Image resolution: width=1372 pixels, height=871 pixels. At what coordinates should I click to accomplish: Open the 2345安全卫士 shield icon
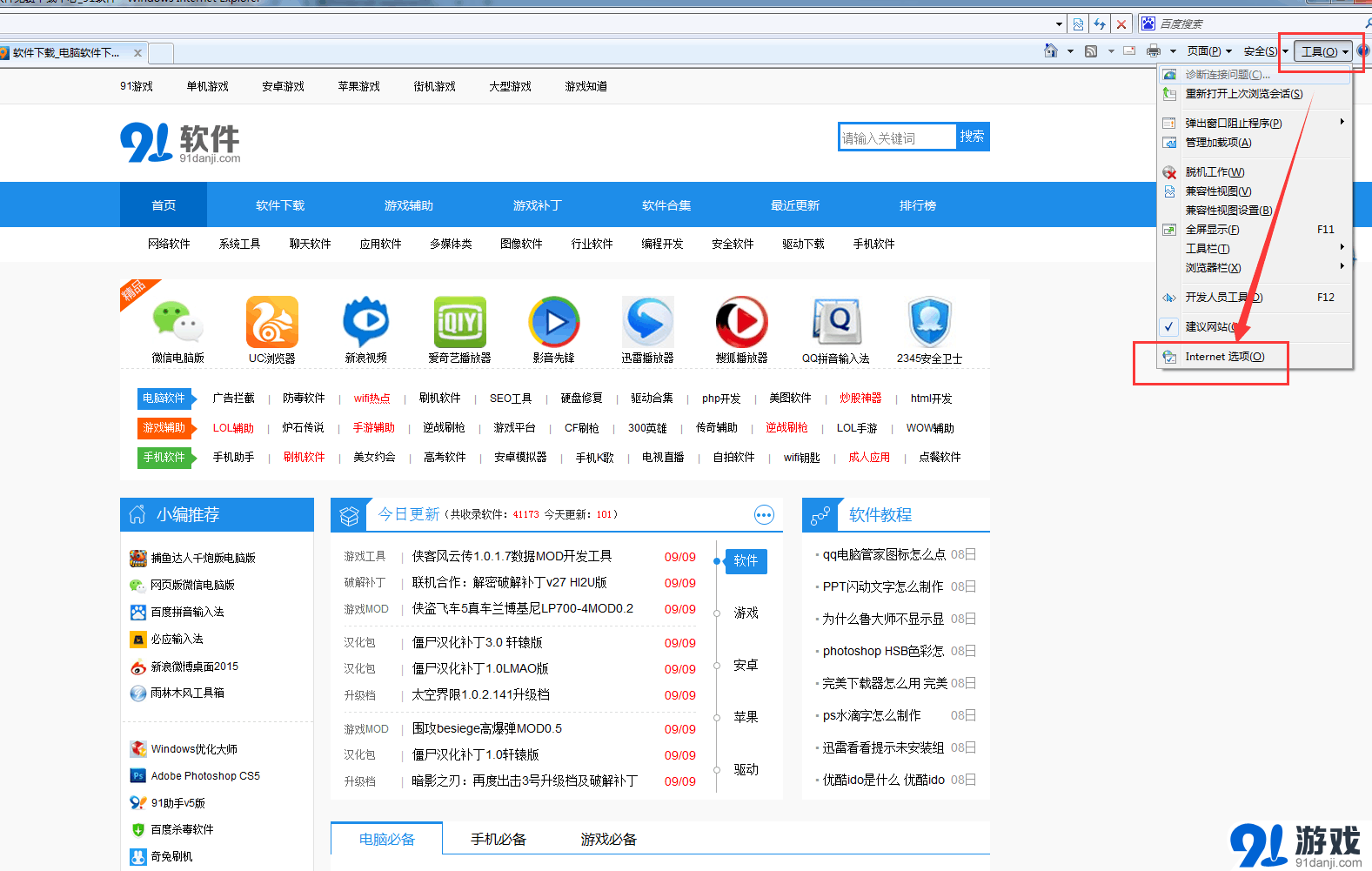pos(929,322)
